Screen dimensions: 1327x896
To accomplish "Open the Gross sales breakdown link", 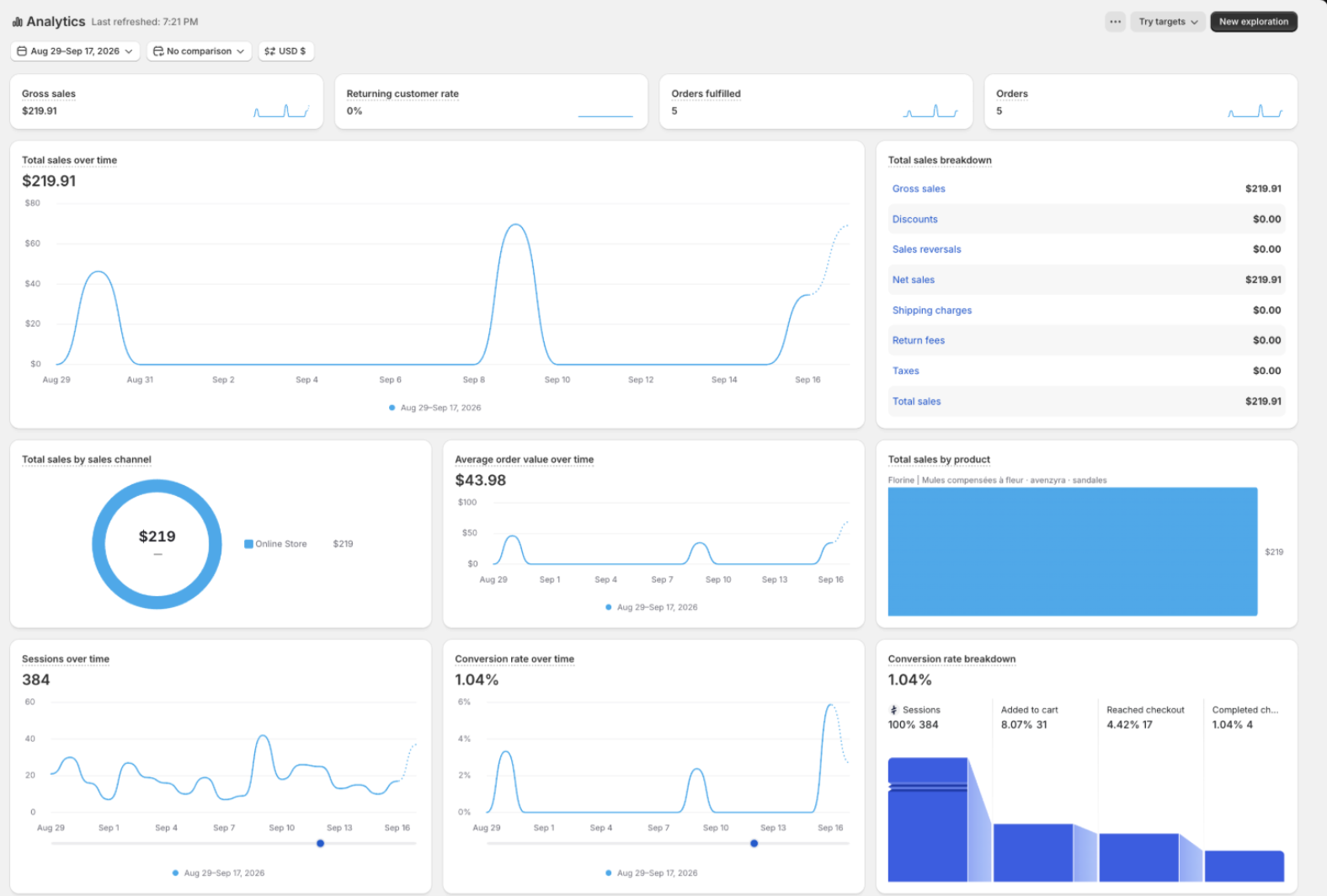I will tap(919, 189).
